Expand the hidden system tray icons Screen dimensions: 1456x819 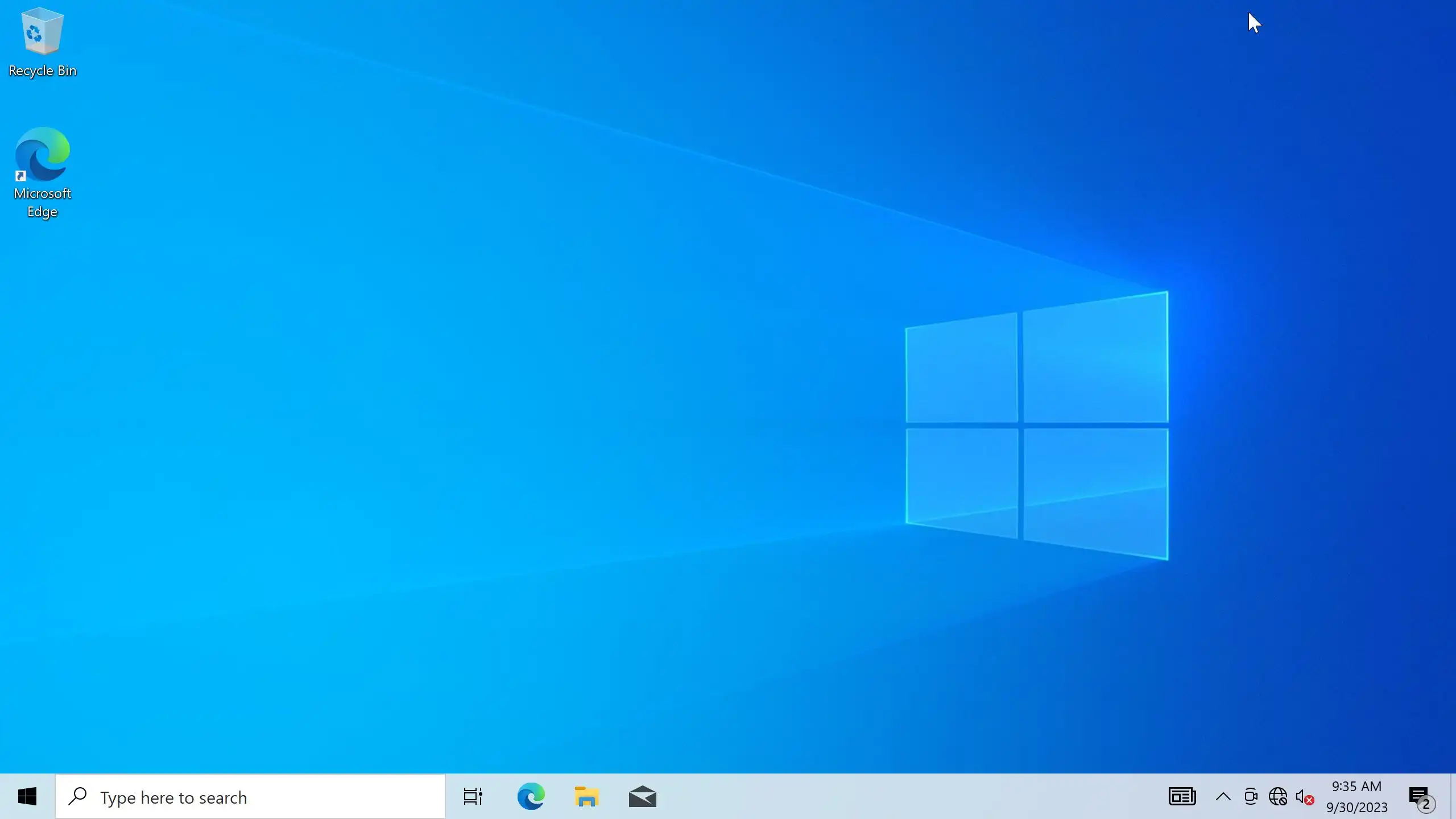[1223, 797]
